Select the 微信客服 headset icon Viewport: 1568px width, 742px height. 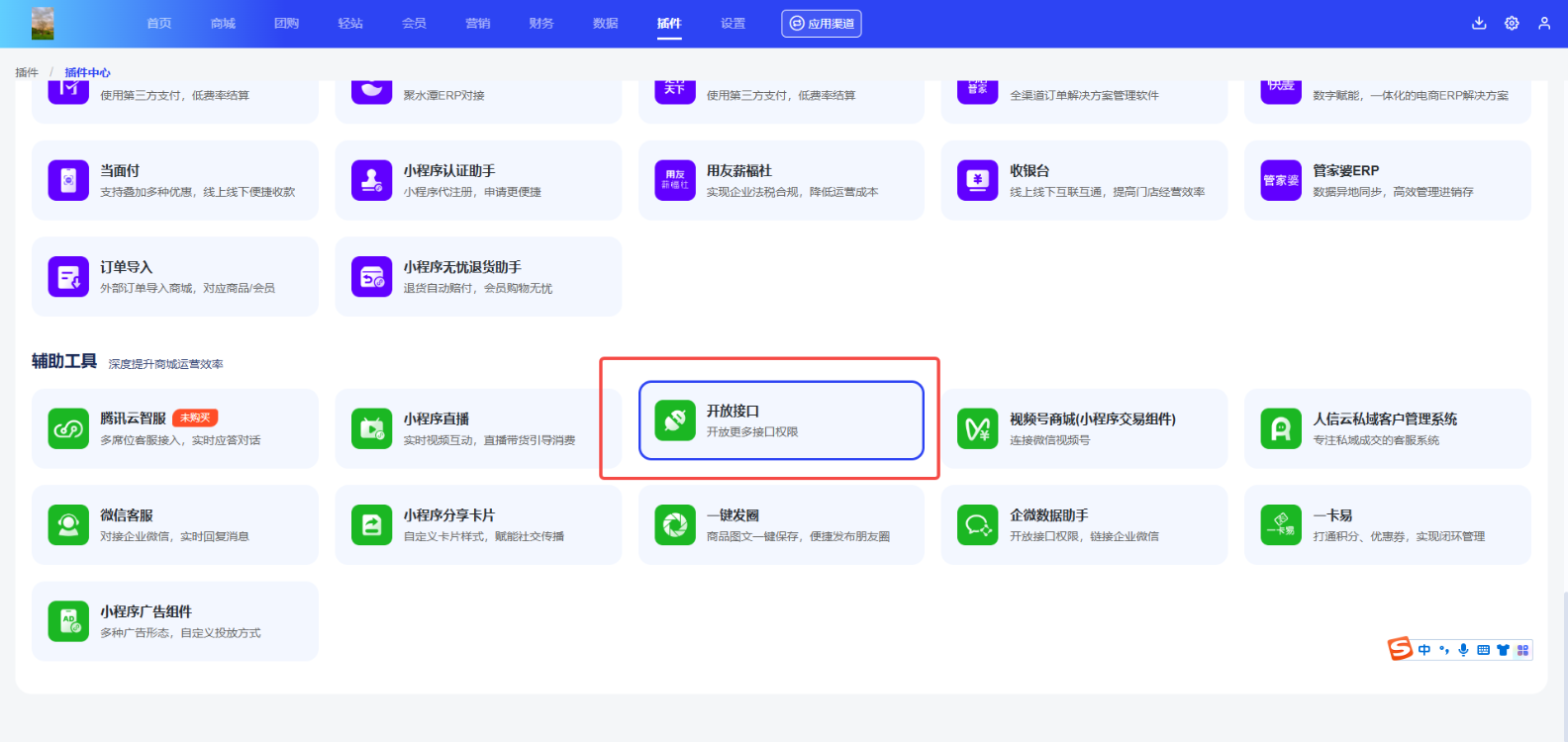point(68,524)
